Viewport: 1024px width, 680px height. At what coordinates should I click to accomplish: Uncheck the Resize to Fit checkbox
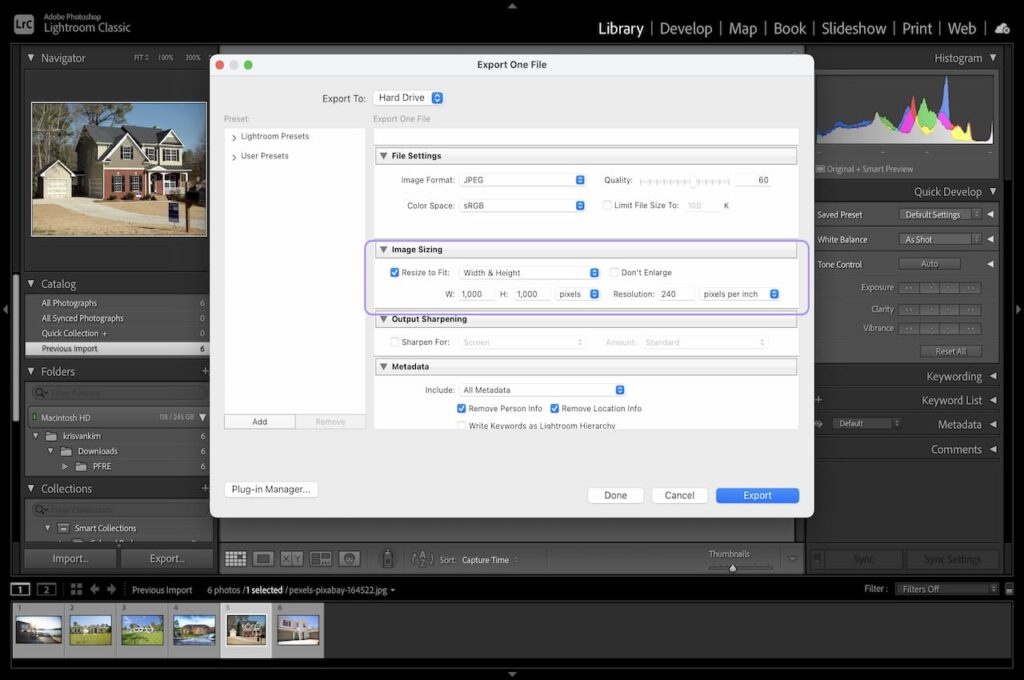click(394, 272)
